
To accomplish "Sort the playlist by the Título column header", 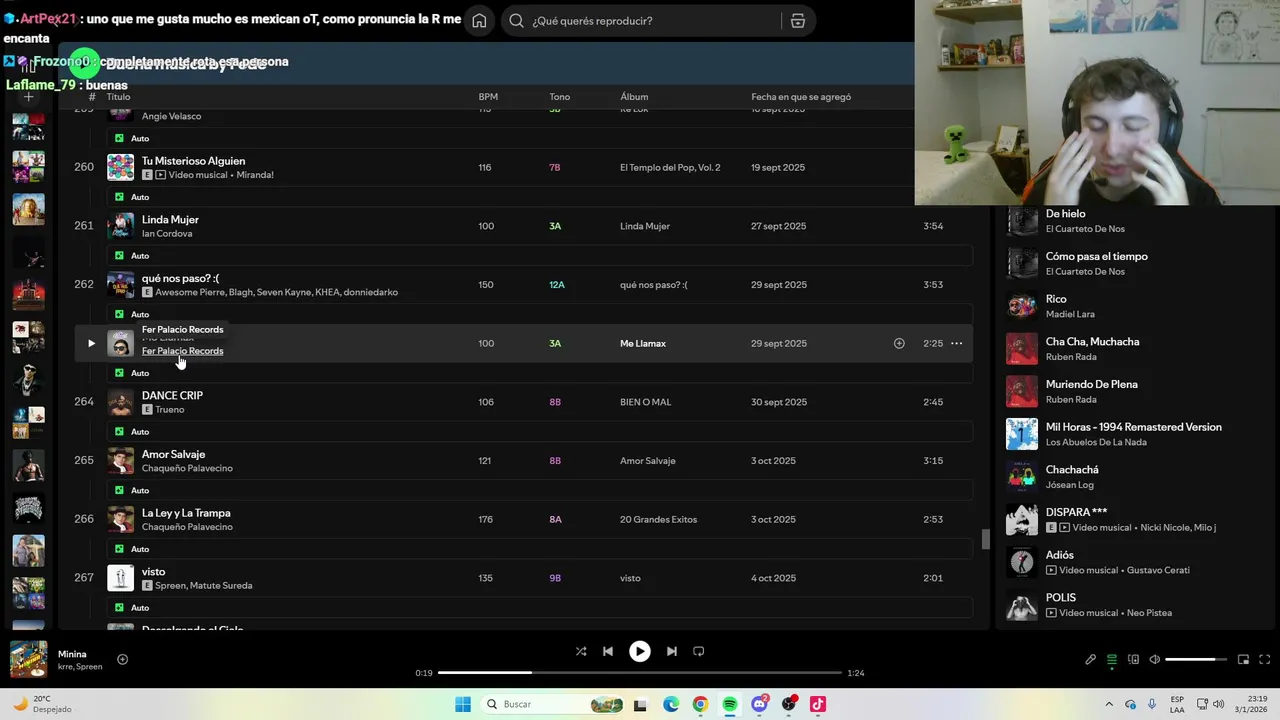I will [118, 97].
